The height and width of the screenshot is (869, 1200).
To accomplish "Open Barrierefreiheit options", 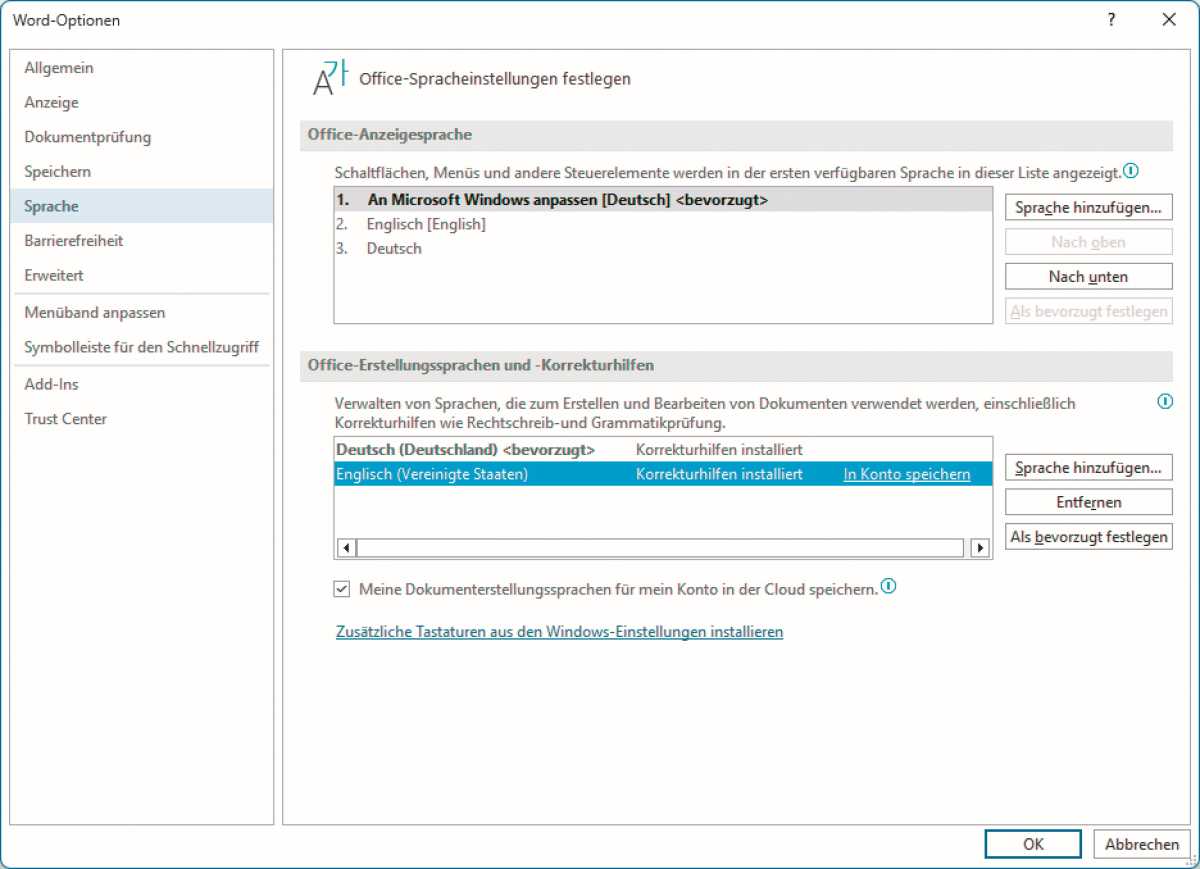I will [141, 240].
